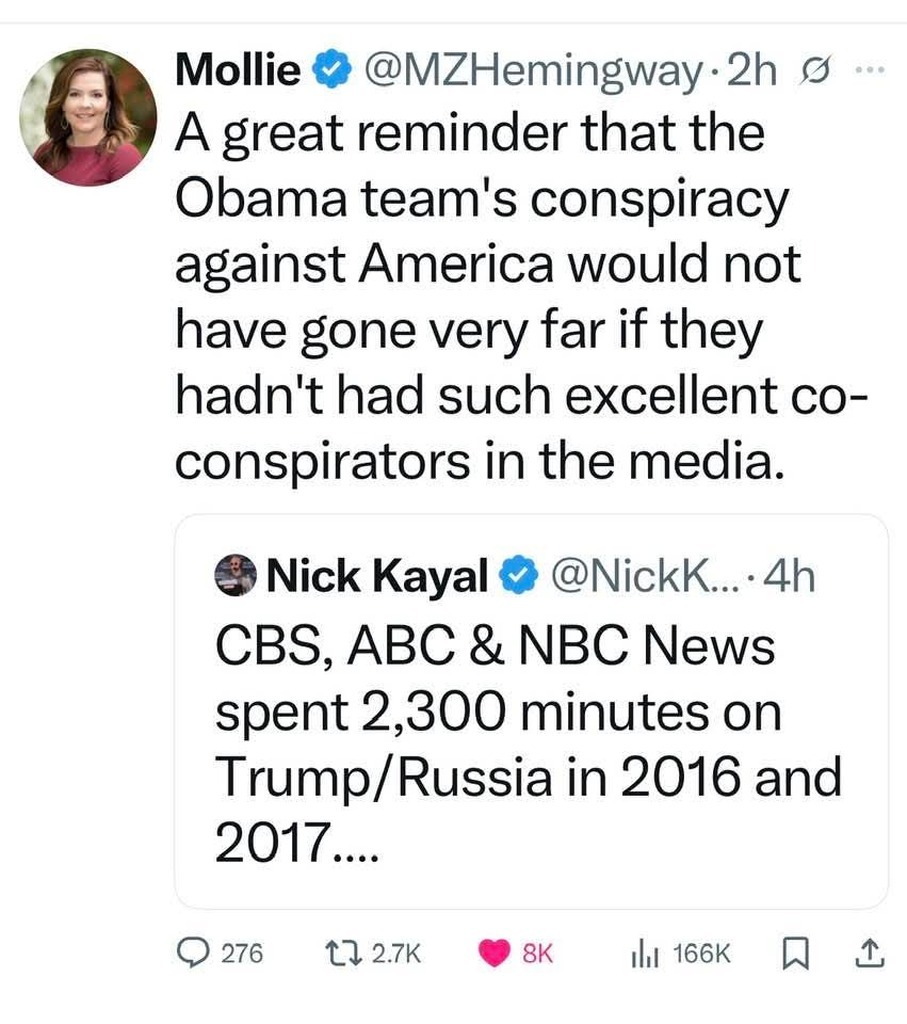Click Nick Kayal's small avatar
This screenshot has height=1024, width=907.
[x=235, y=575]
